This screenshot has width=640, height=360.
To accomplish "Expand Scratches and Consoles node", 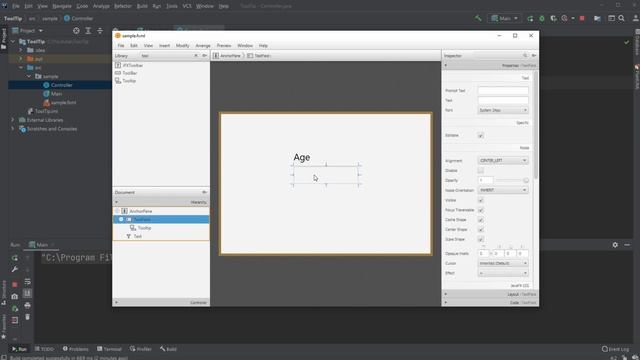I will [x=13, y=129].
